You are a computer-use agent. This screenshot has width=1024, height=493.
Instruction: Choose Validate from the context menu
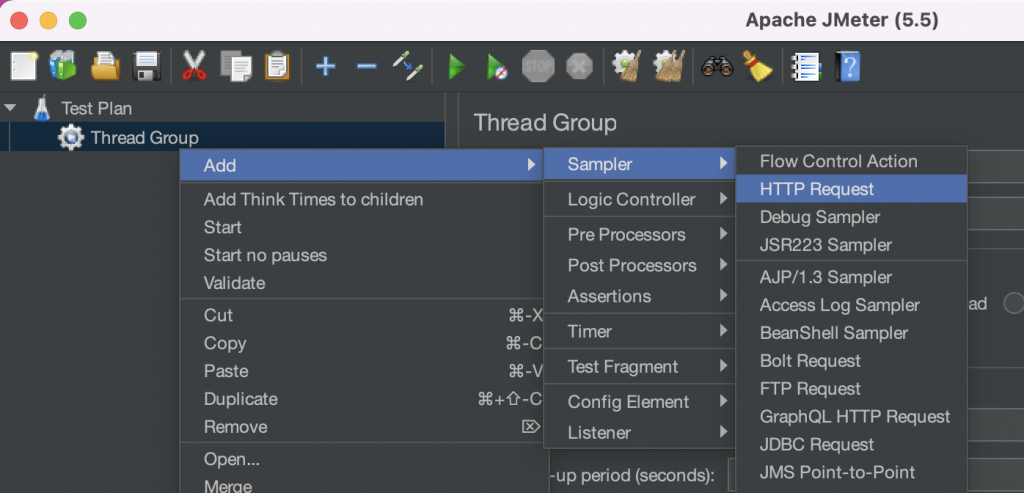click(x=234, y=283)
